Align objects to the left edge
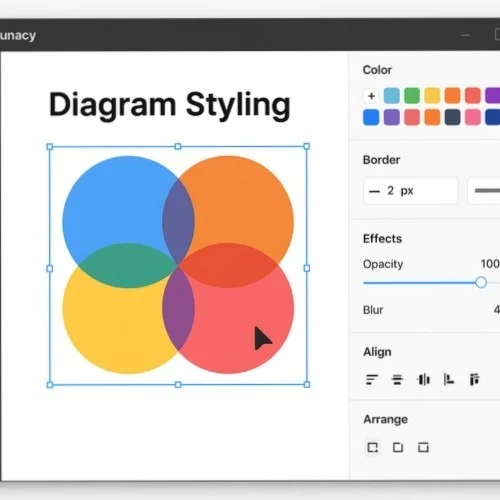 point(372,380)
